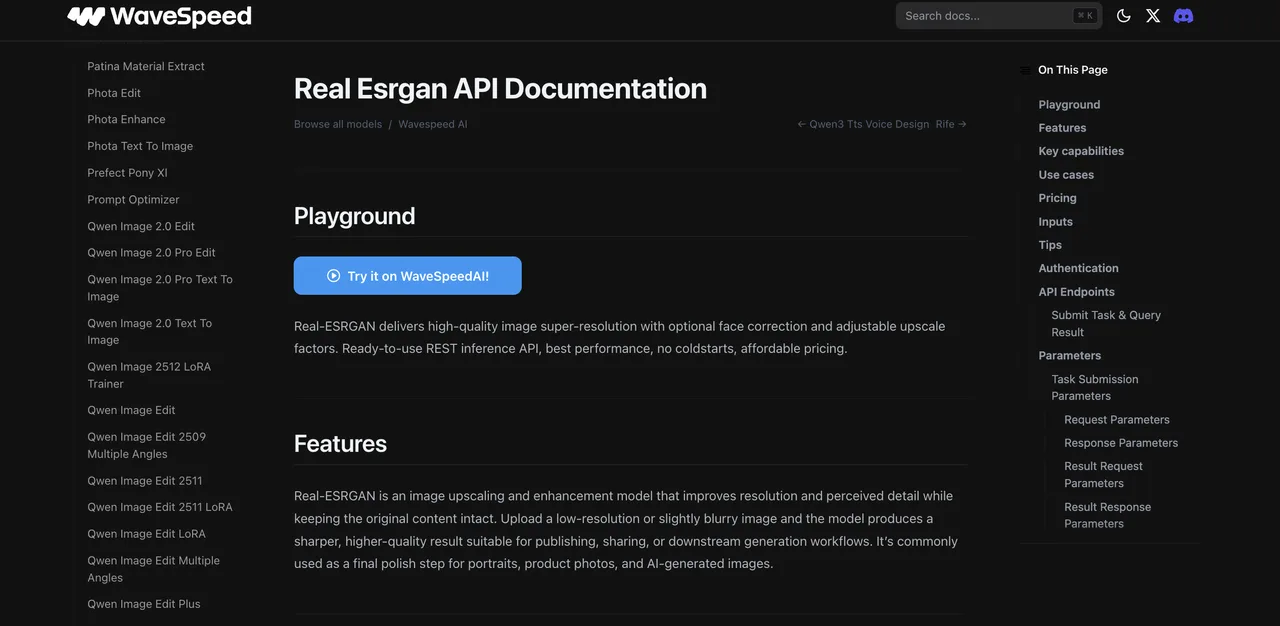Jump to Response Parameters

coord(1121,443)
